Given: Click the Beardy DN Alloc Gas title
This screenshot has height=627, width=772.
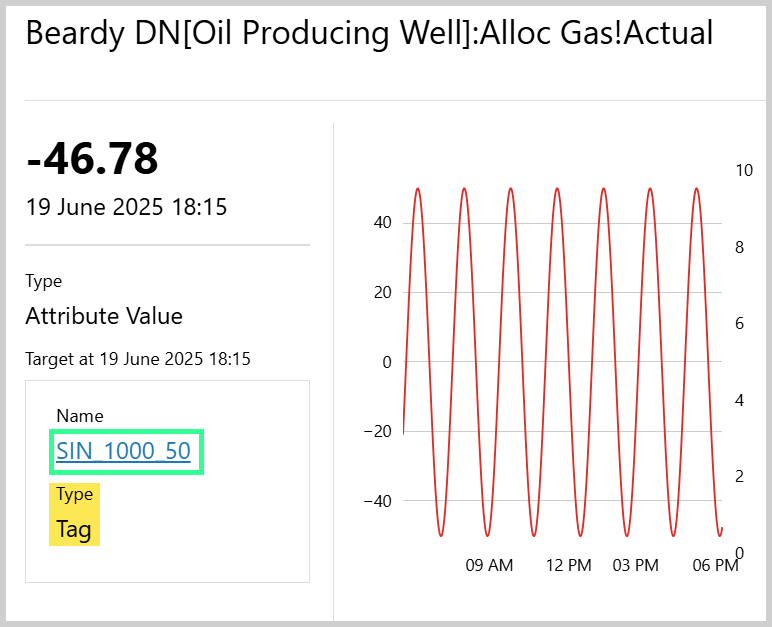Looking at the screenshot, I should (369, 33).
